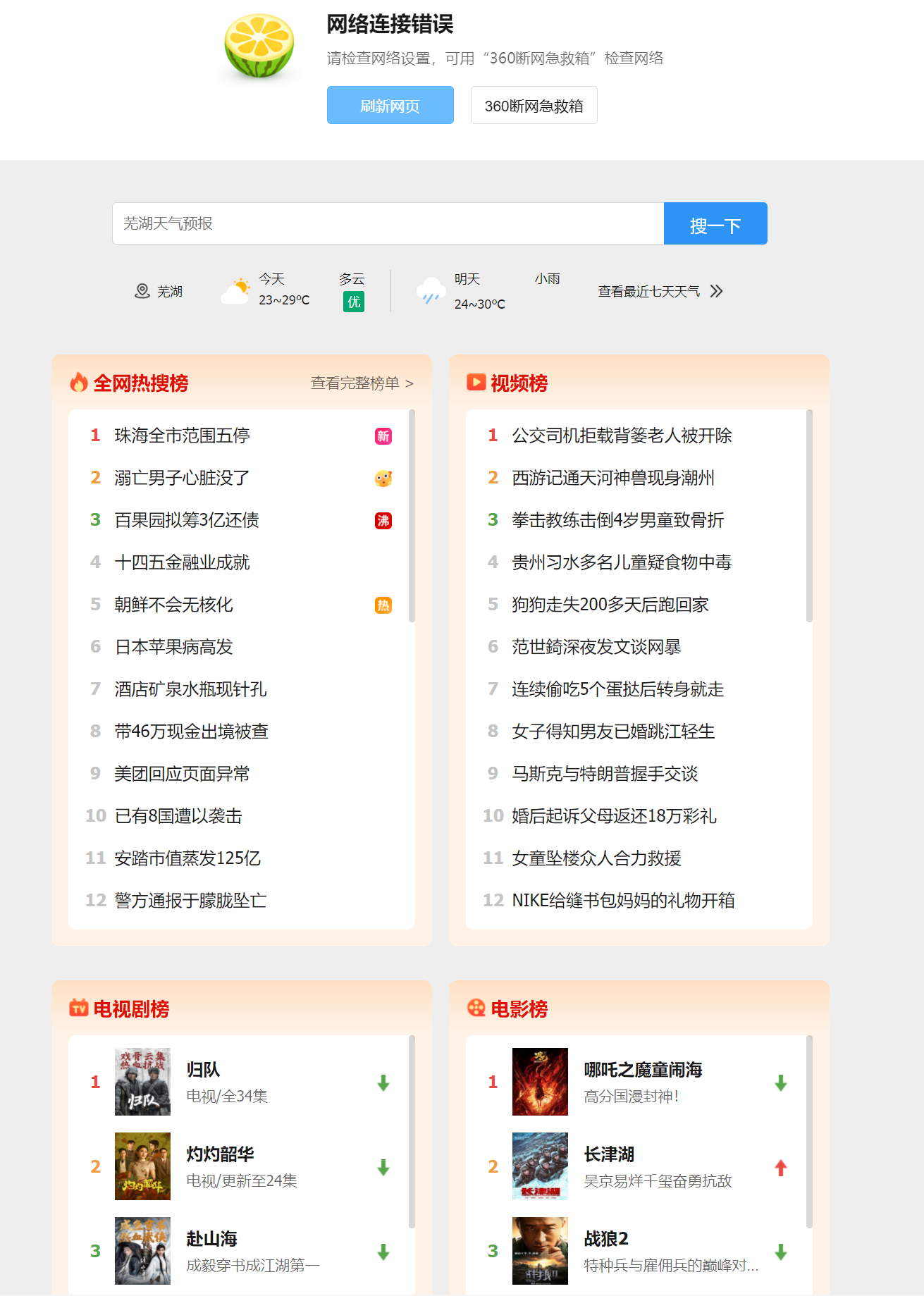Click the green down arrow for 赴山海
The height and width of the screenshot is (1296, 924).
coord(383,1252)
